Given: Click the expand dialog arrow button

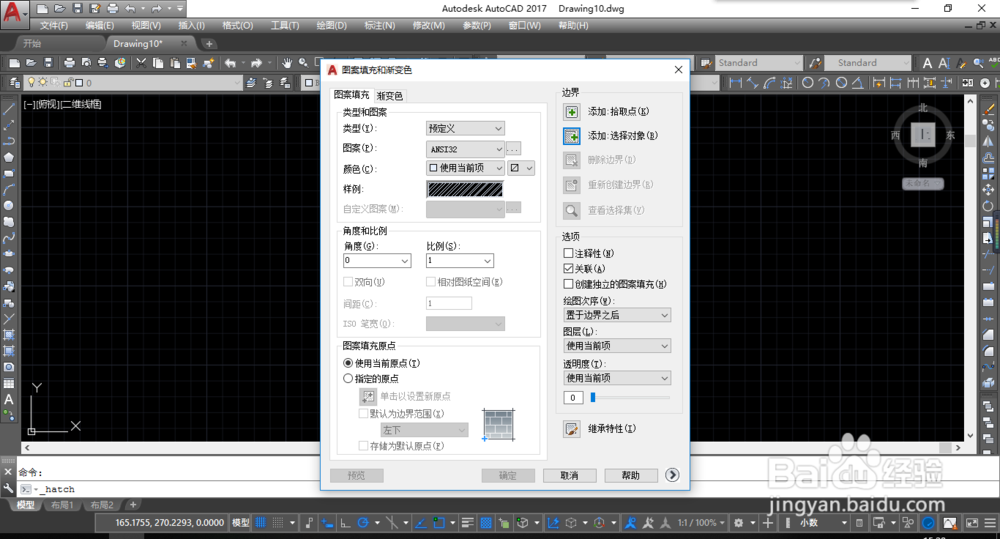Looking at the screenshot, I should (x=672, y=475).
